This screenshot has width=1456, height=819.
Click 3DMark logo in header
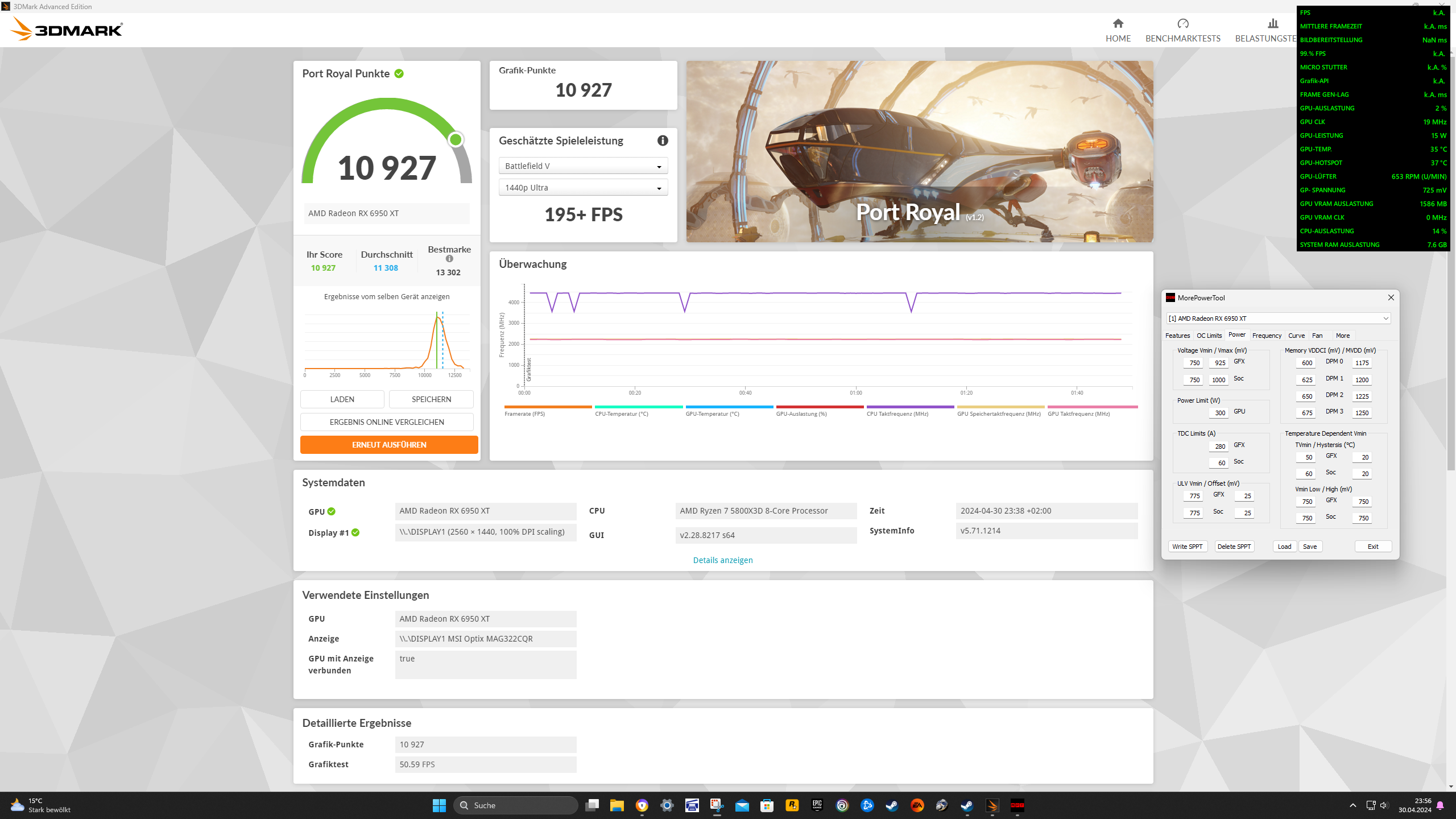point(67,28)
